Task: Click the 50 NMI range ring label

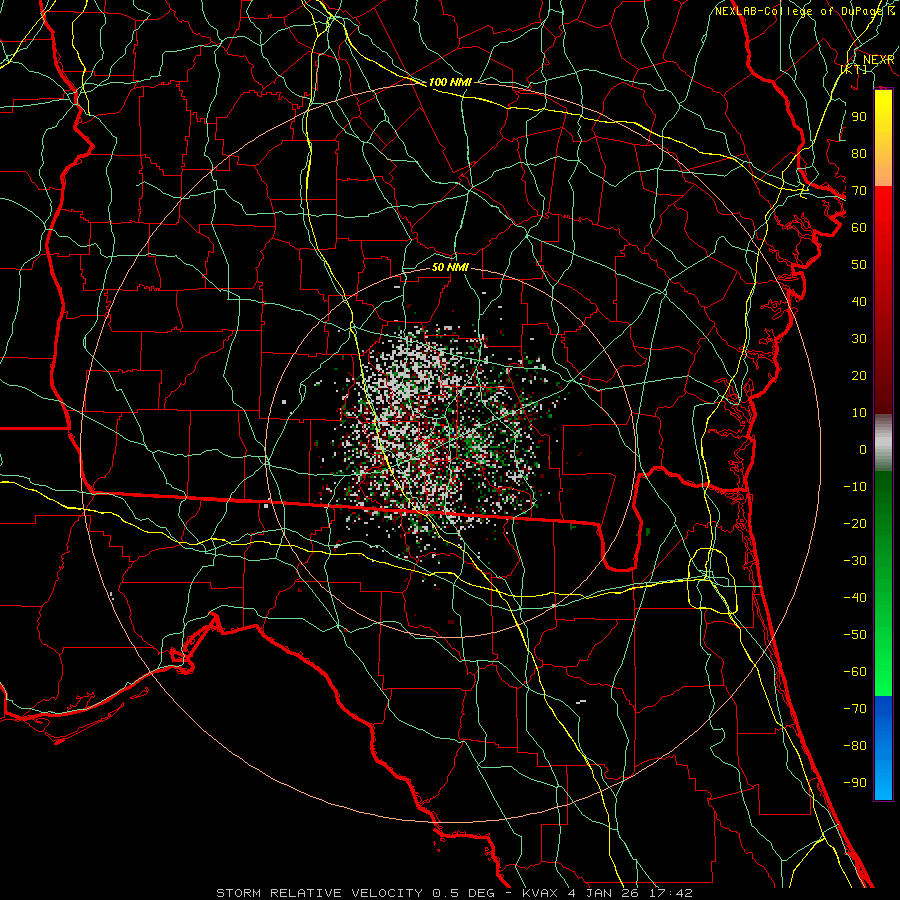Action: [x=450, y=267]
